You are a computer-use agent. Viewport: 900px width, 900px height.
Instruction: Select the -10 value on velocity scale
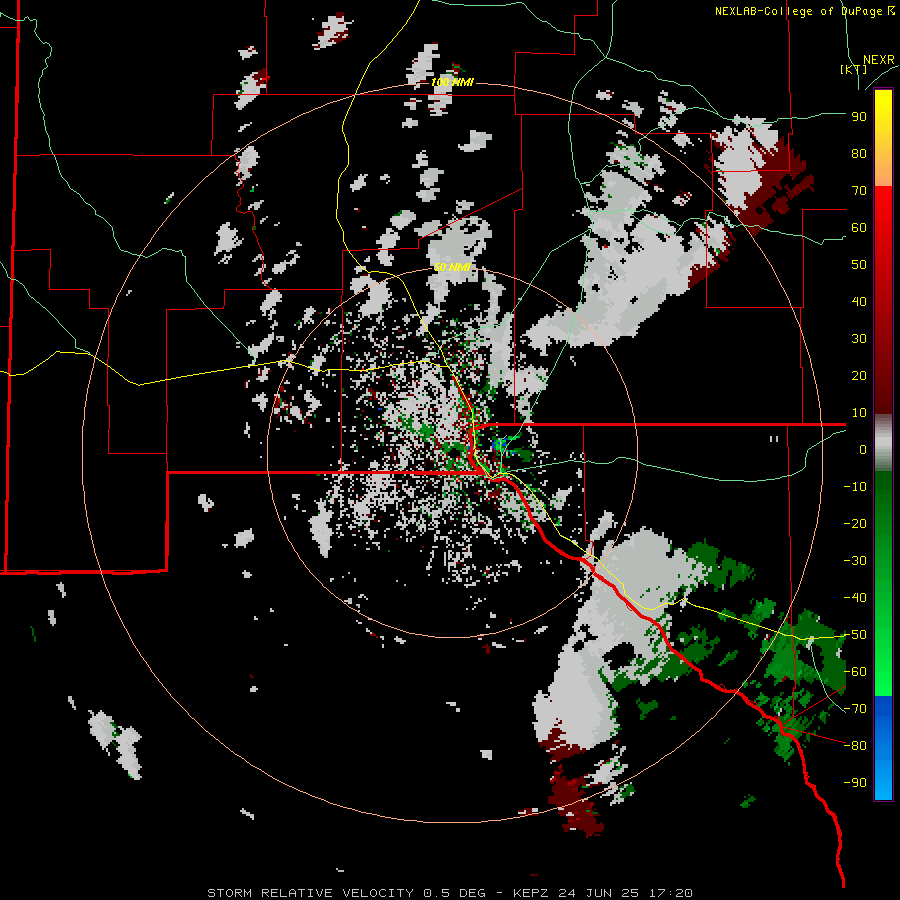coord(855,487)
